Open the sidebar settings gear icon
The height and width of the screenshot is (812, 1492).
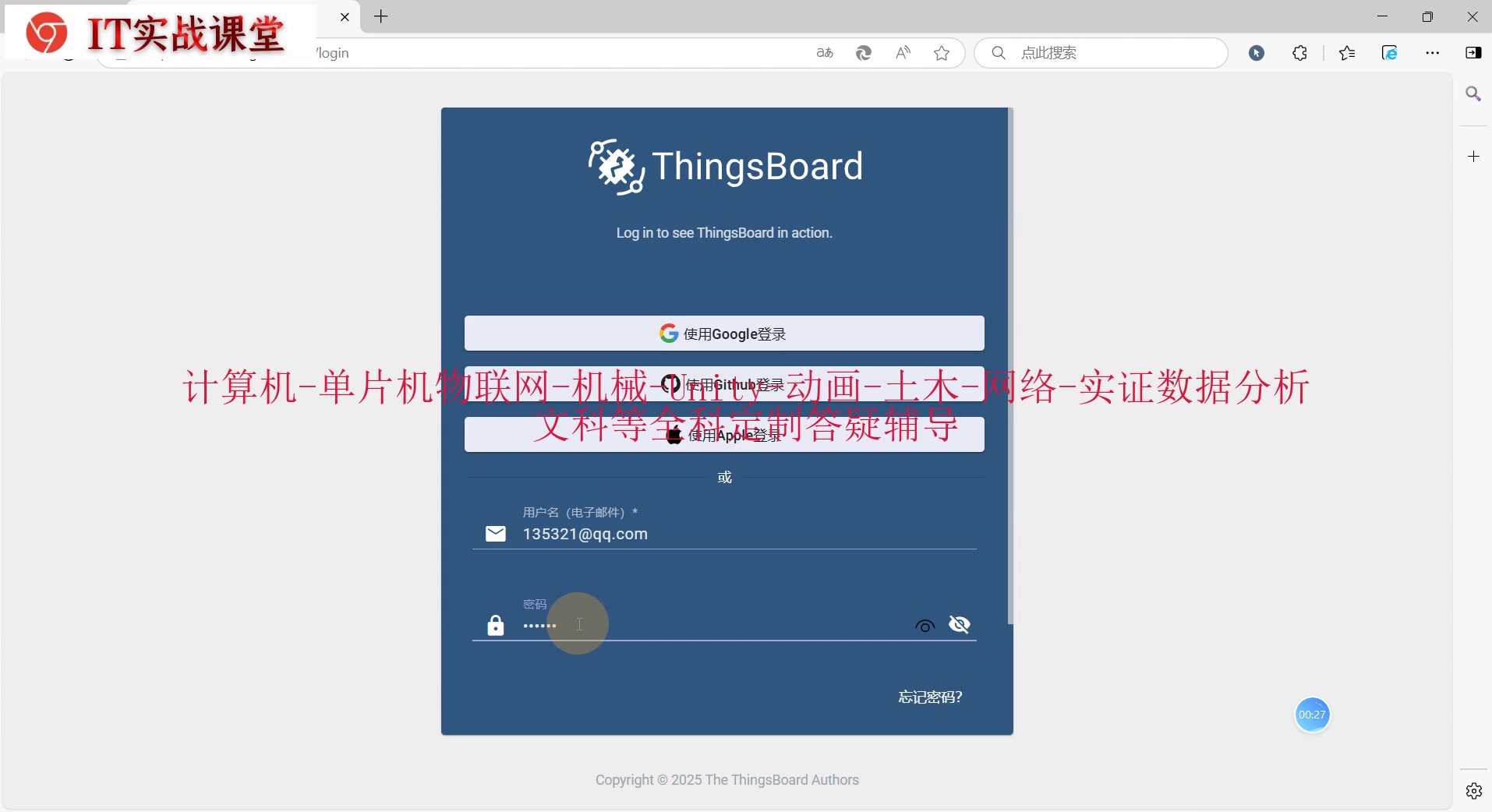(x=1473, y=791)
